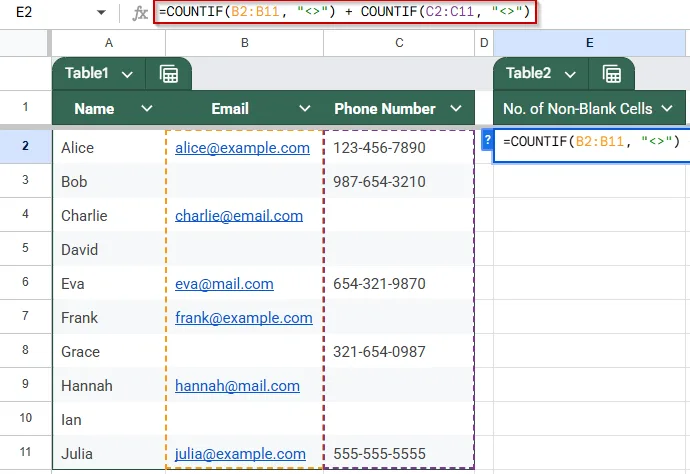Open hannah@mail.com email link
The image size is (690, 474).
point(238,386)
